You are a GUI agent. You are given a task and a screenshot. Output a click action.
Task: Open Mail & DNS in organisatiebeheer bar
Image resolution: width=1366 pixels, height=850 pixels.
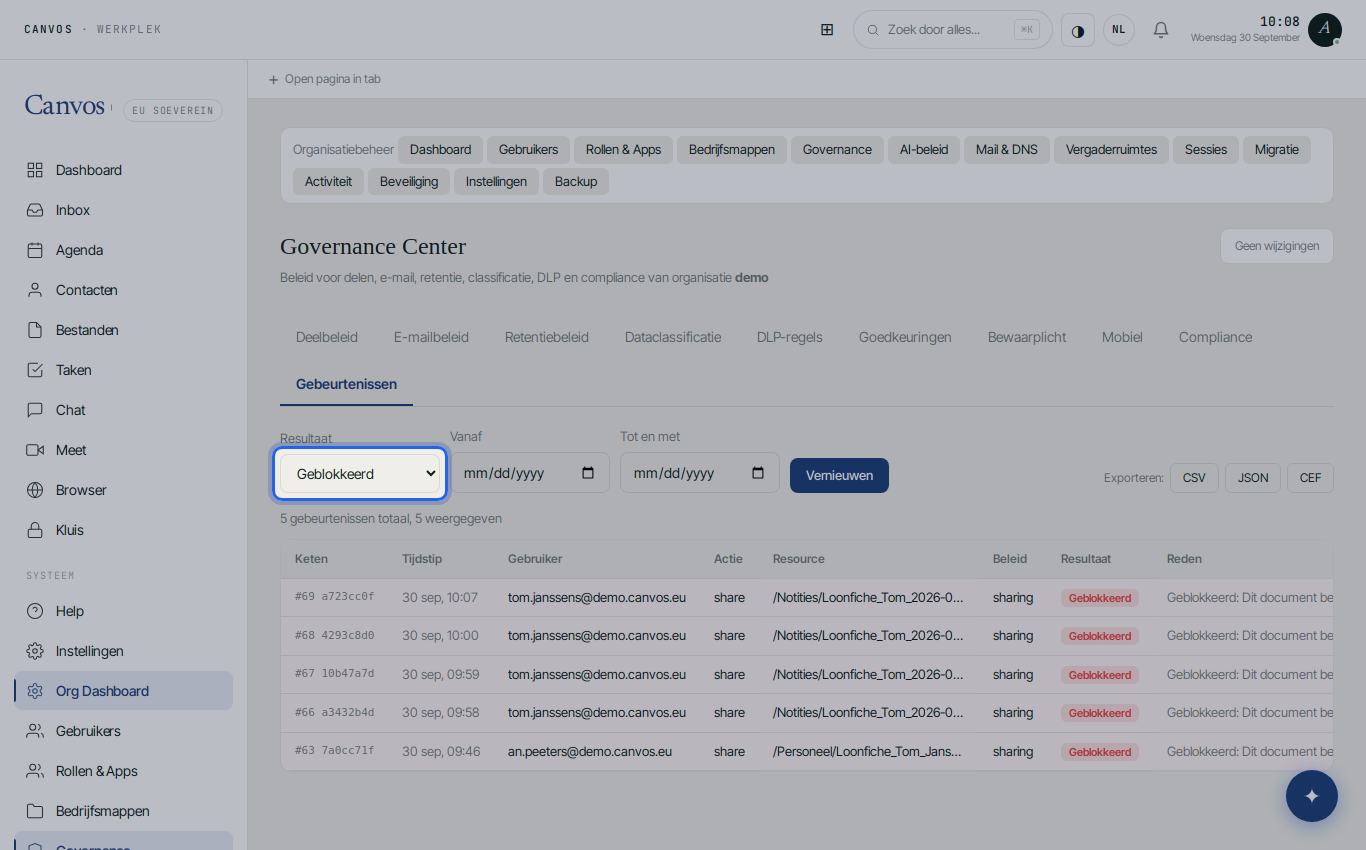coord(1007,150)
